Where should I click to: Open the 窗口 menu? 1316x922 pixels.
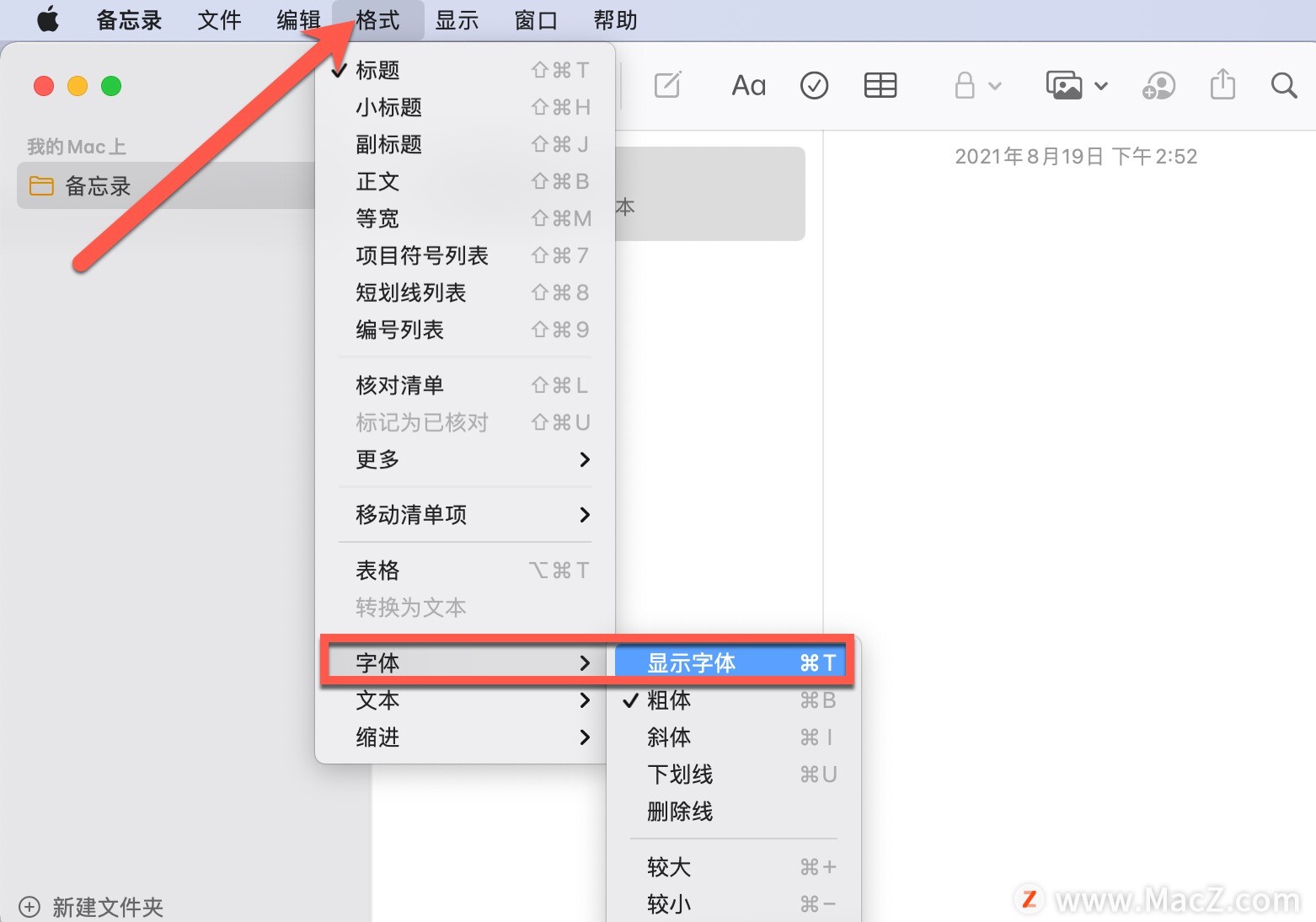click(536, 19)
